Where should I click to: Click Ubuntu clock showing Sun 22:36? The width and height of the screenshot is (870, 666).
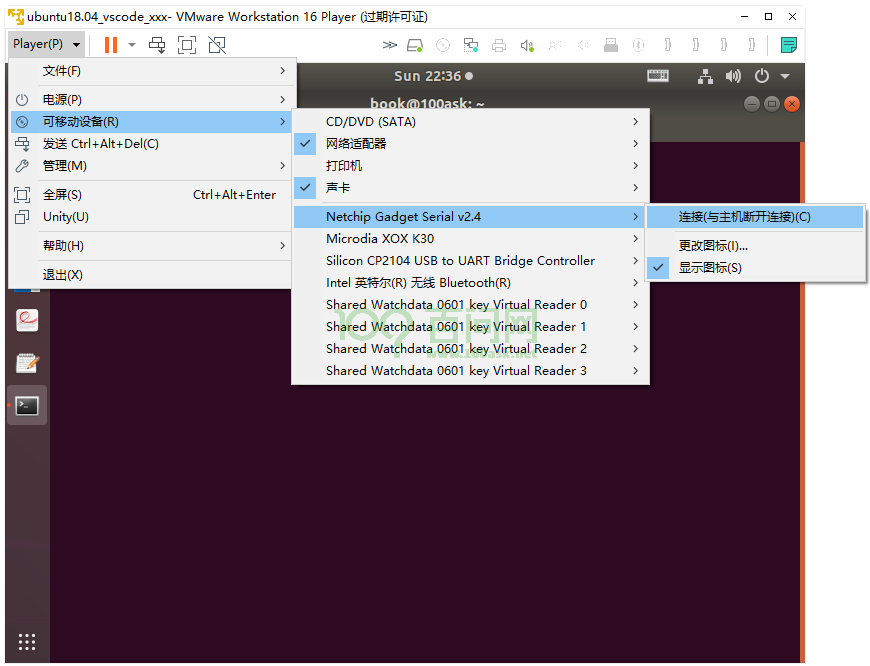(433, 76)
